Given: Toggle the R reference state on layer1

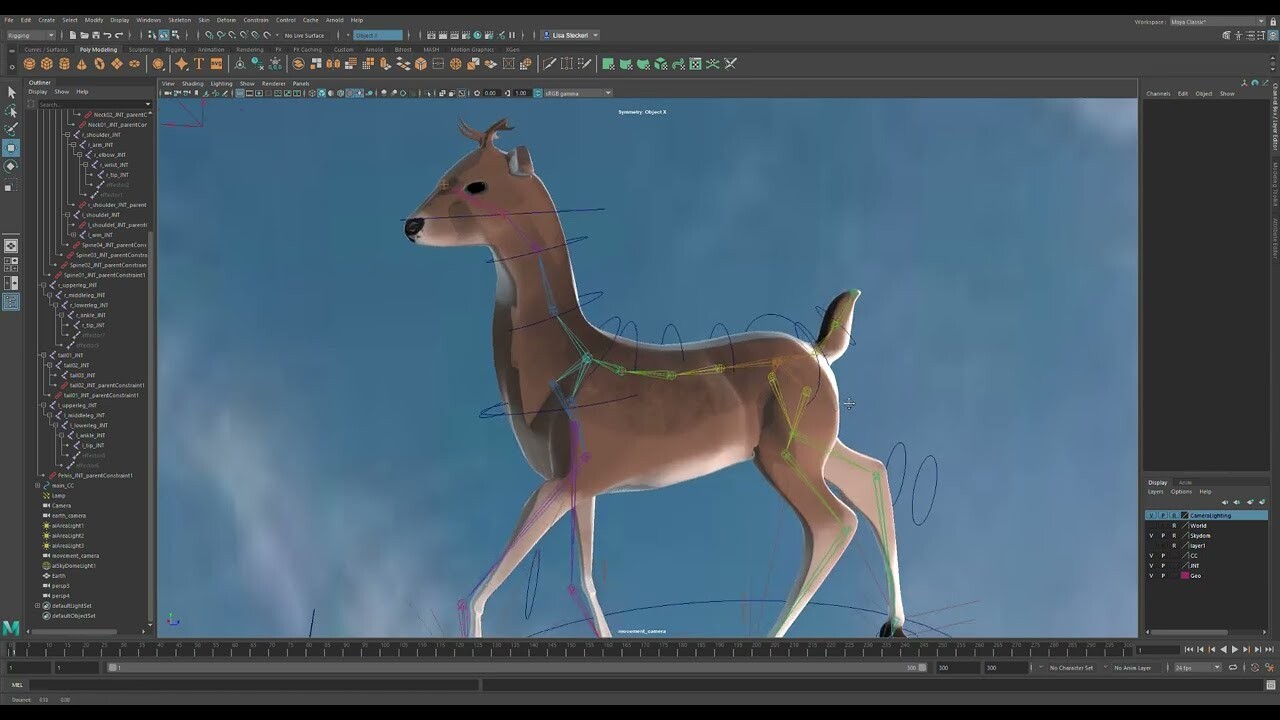Looking at the screenshot, I should point(1174,546).
